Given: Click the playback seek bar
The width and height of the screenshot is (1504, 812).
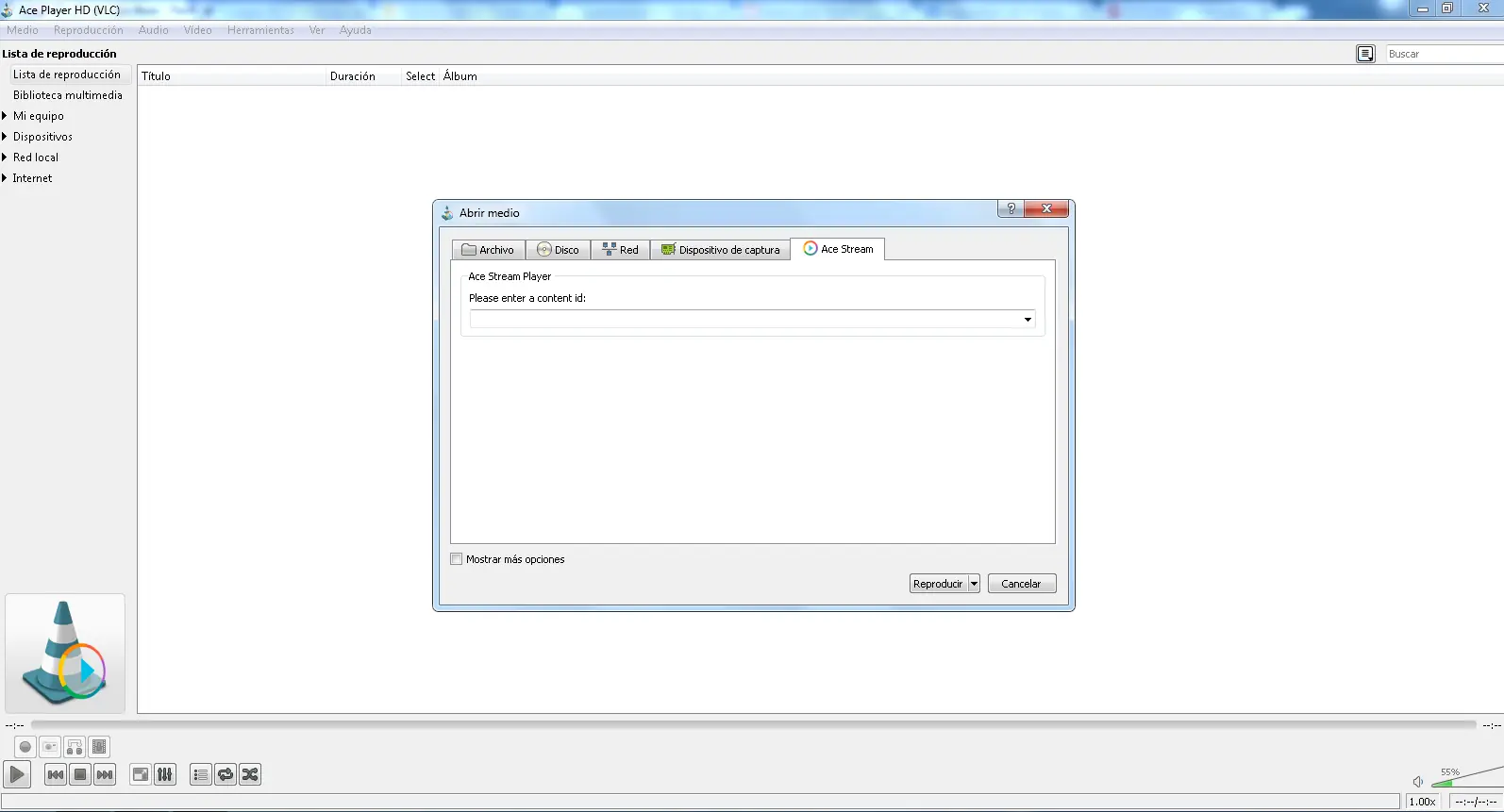Looking at the screenshot, I should click(x=753, y=724).
